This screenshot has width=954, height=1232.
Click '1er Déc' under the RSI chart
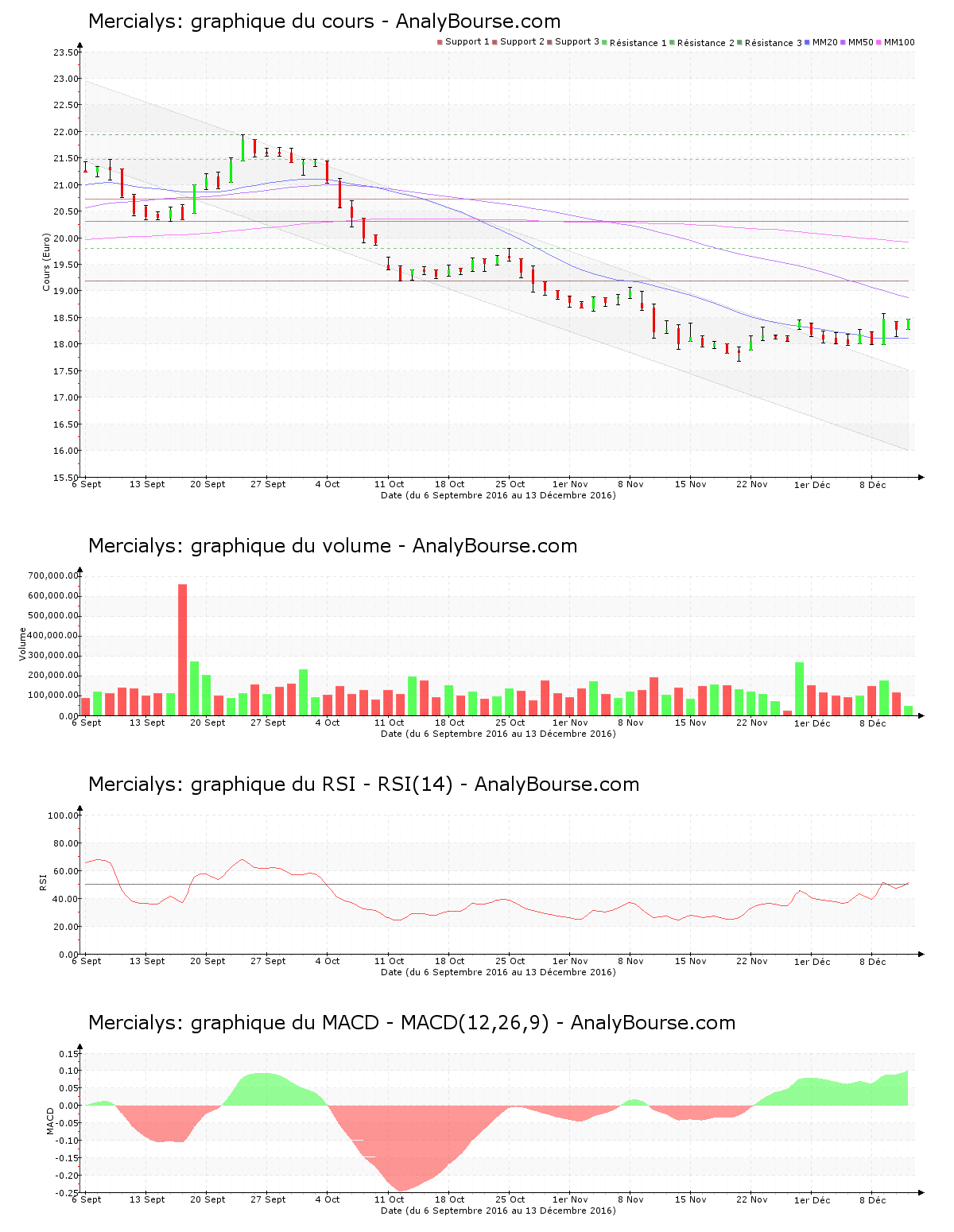(x=812, y=962)
